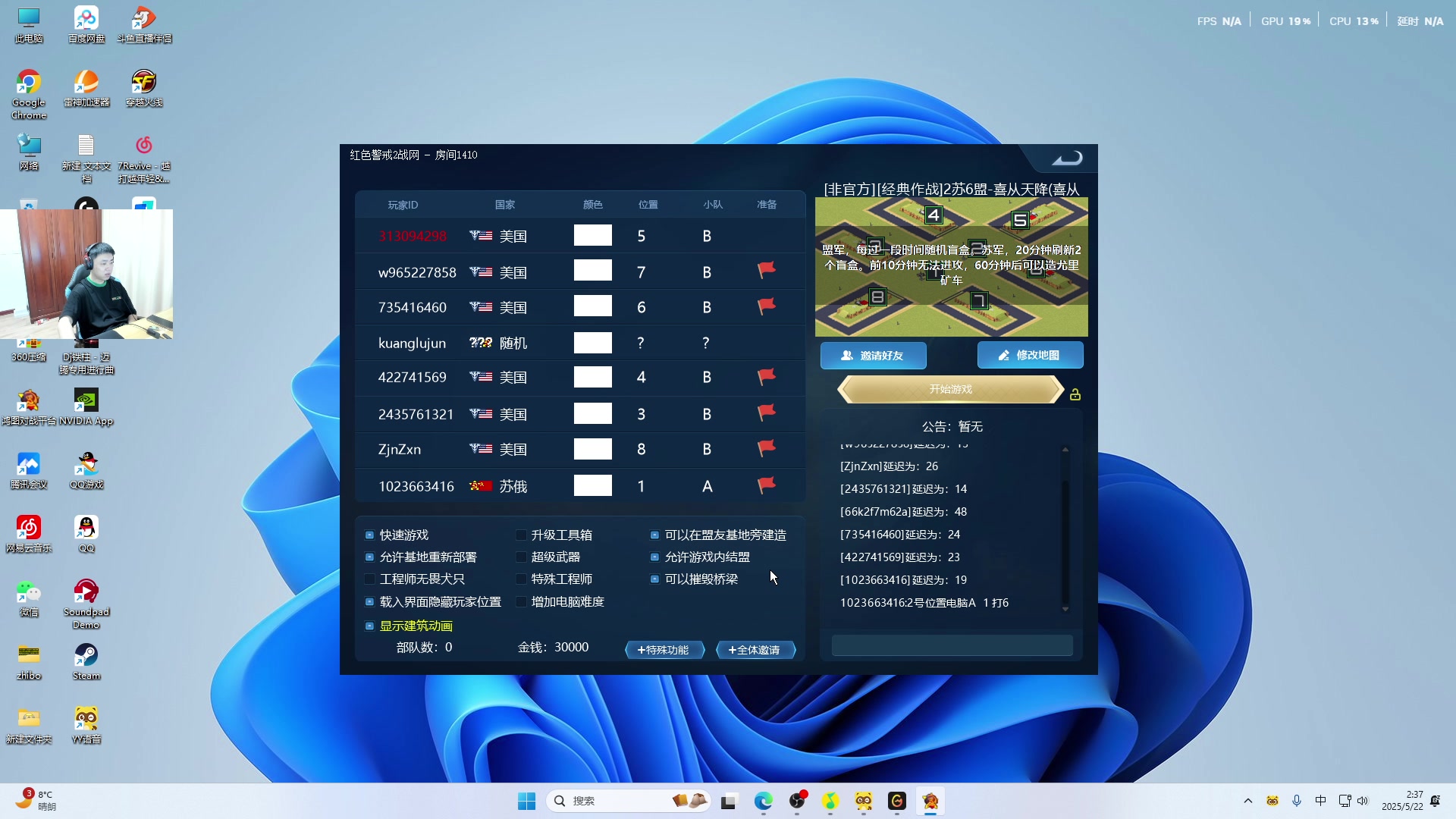Open the 网易云音乐 desktop icon
Screen dimensions: 1456x819
[29, 534]
